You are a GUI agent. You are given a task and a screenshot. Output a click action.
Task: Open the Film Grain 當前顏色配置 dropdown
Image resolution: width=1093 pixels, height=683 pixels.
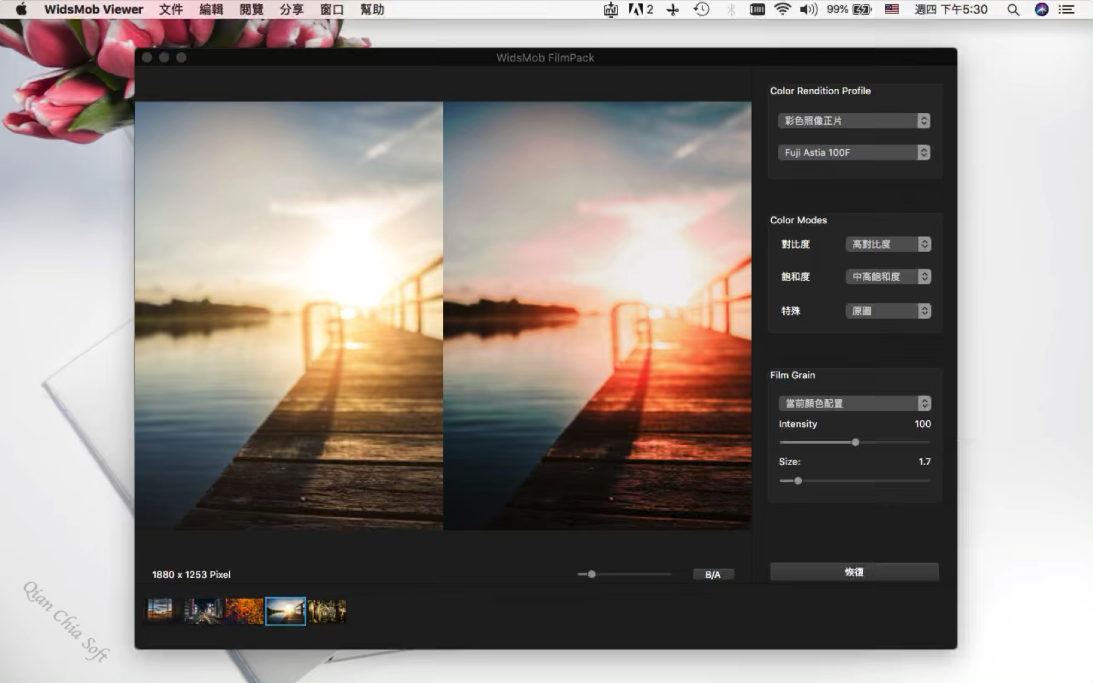(855, 403)
